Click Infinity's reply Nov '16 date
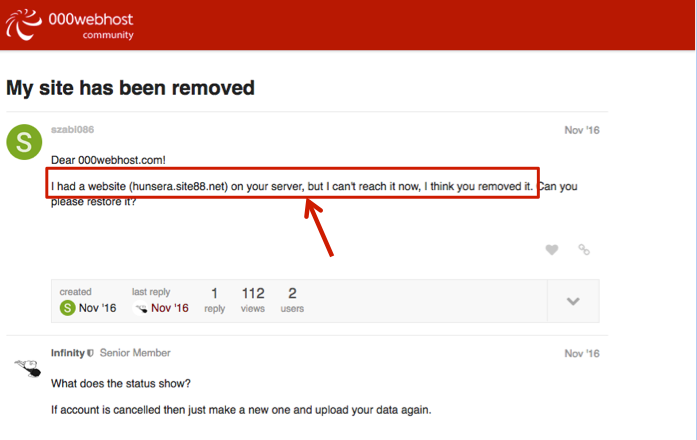The width and height of the screenshot is (697, 440). coord(581,354)
